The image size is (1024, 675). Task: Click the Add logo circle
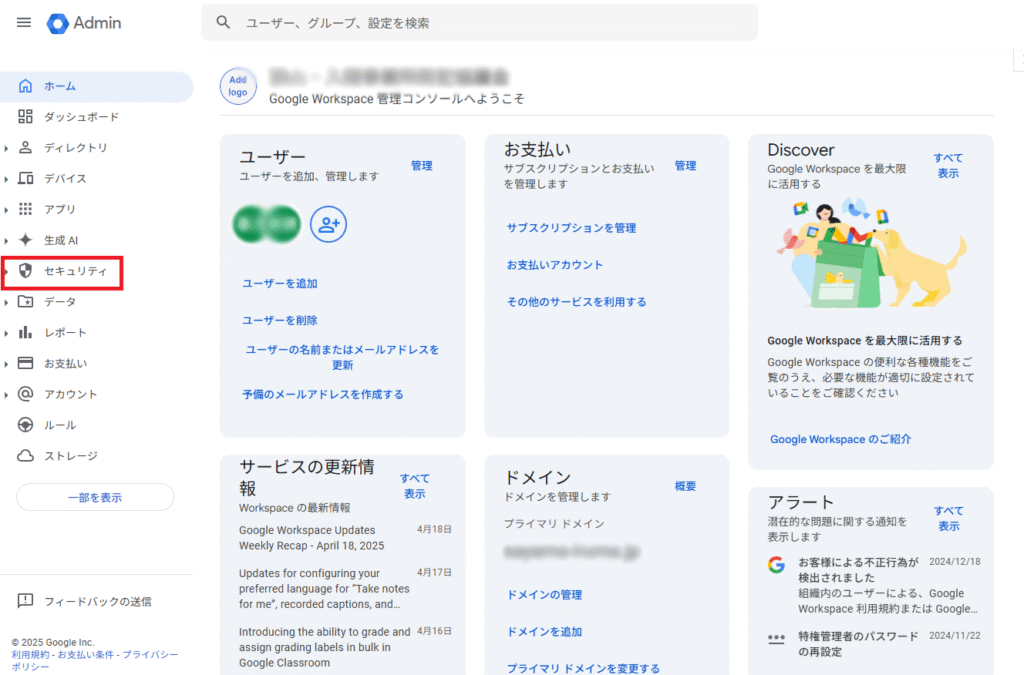pyautogui.click(x=238, y=86)
